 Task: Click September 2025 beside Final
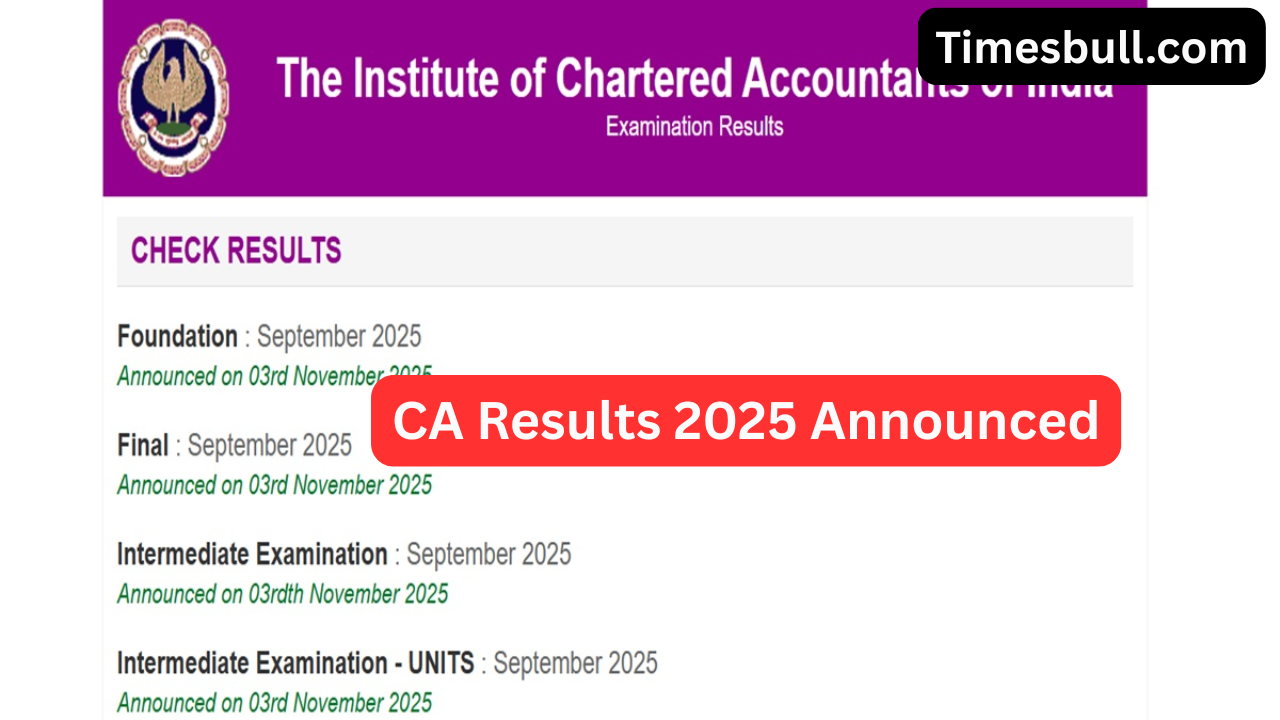click(270, 445)
